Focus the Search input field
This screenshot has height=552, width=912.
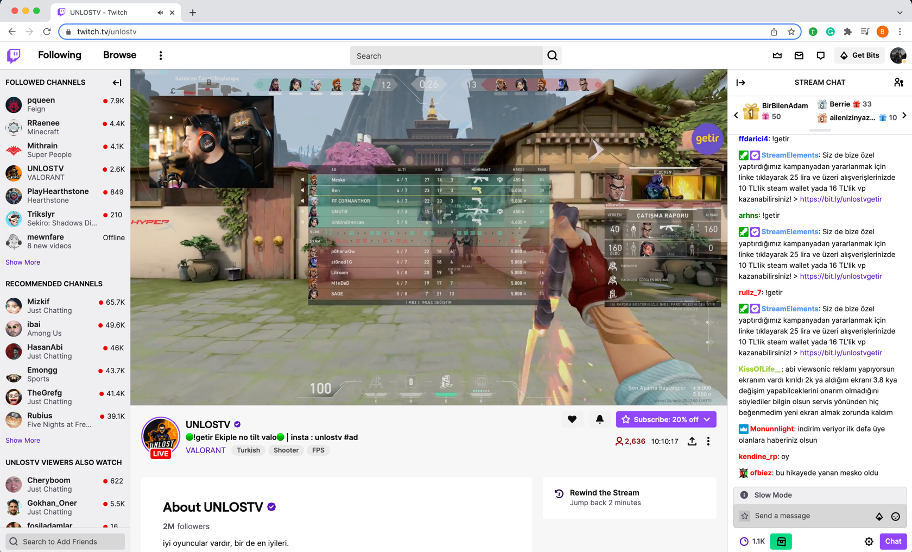[446, 56]
